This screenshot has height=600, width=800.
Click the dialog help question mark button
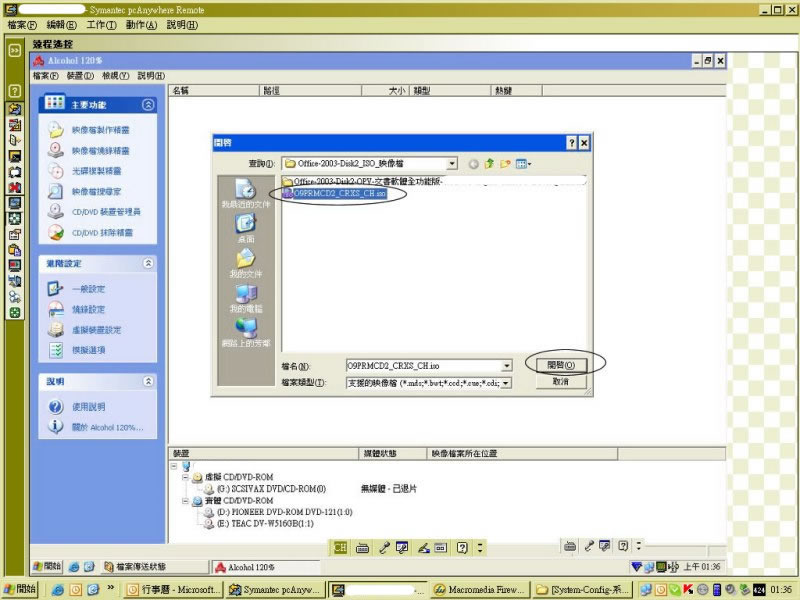point(571,143)
